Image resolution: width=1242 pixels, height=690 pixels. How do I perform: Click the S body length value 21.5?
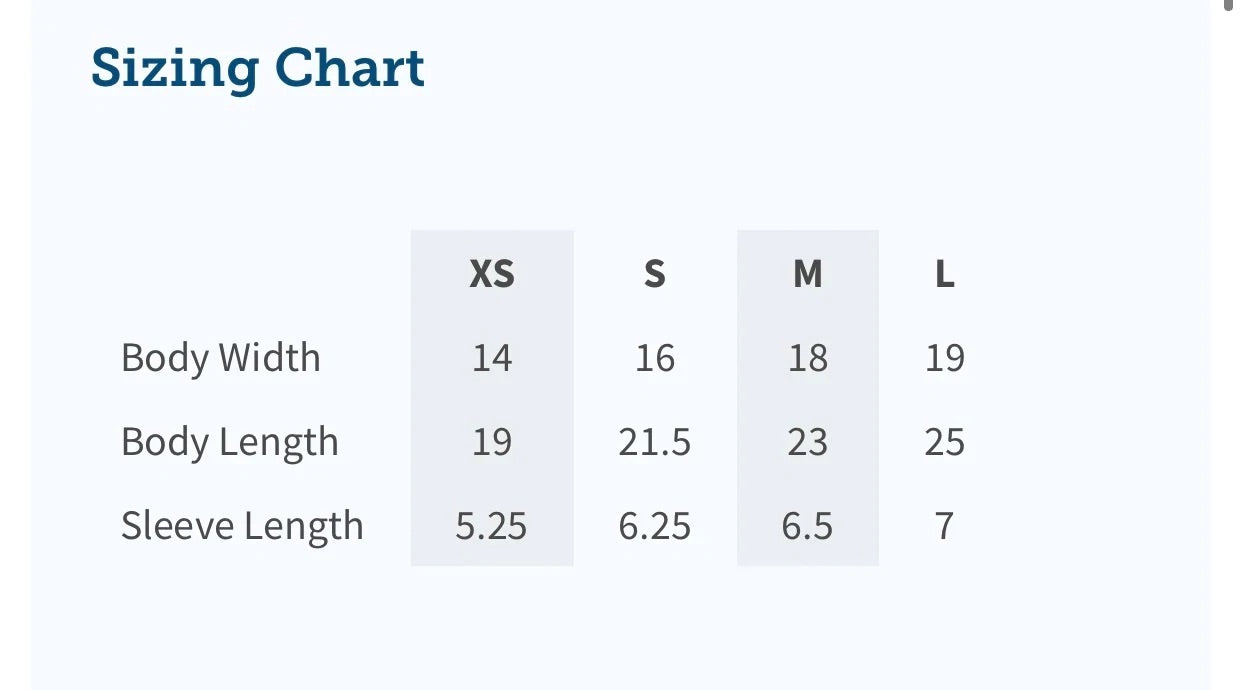click(x=655, y=442)
